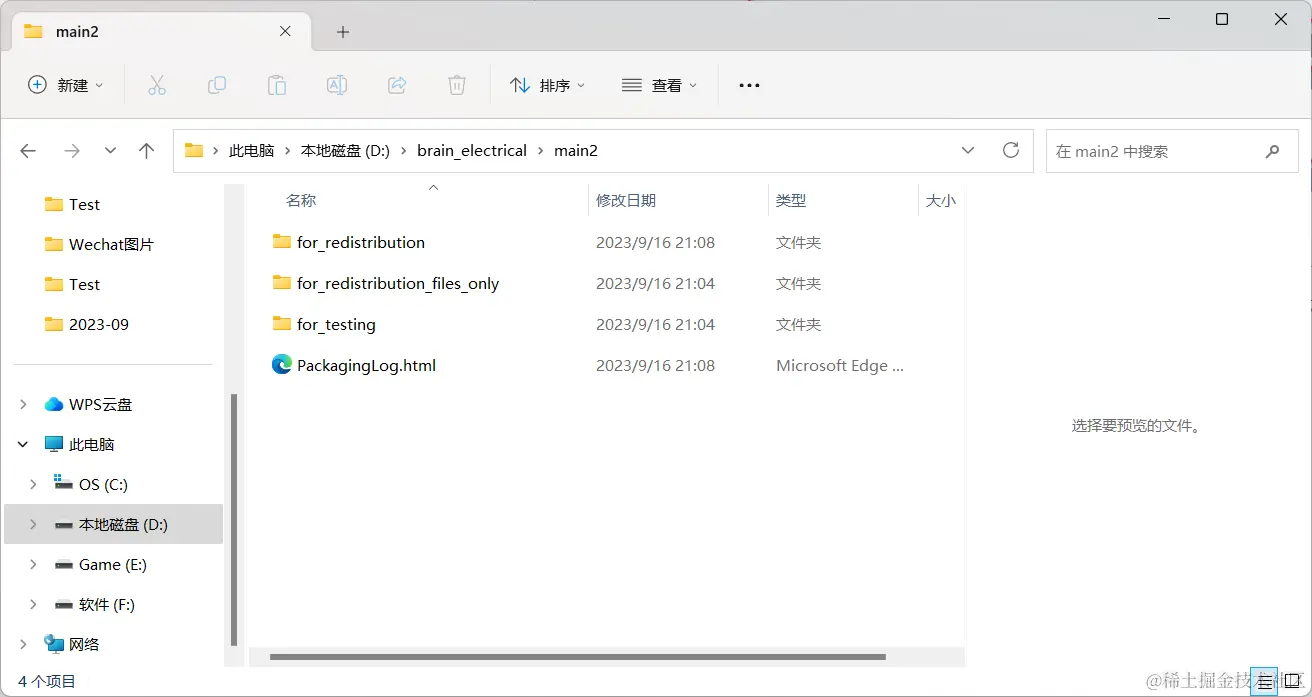1312x697 pixels.
Task: Open the three-dots more options menu
Action: click(x=749, y=85)
